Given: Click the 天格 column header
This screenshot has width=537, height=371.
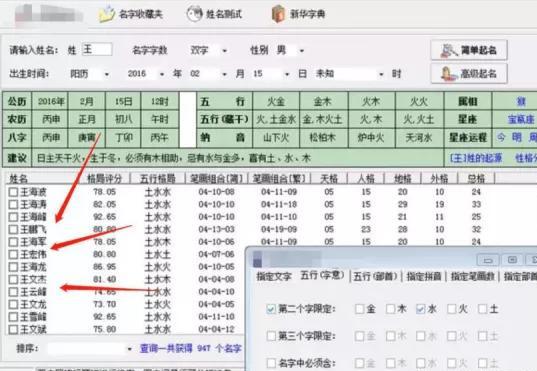Looking at the screenshot, I should pyautogui.click(x=329, y=178).
